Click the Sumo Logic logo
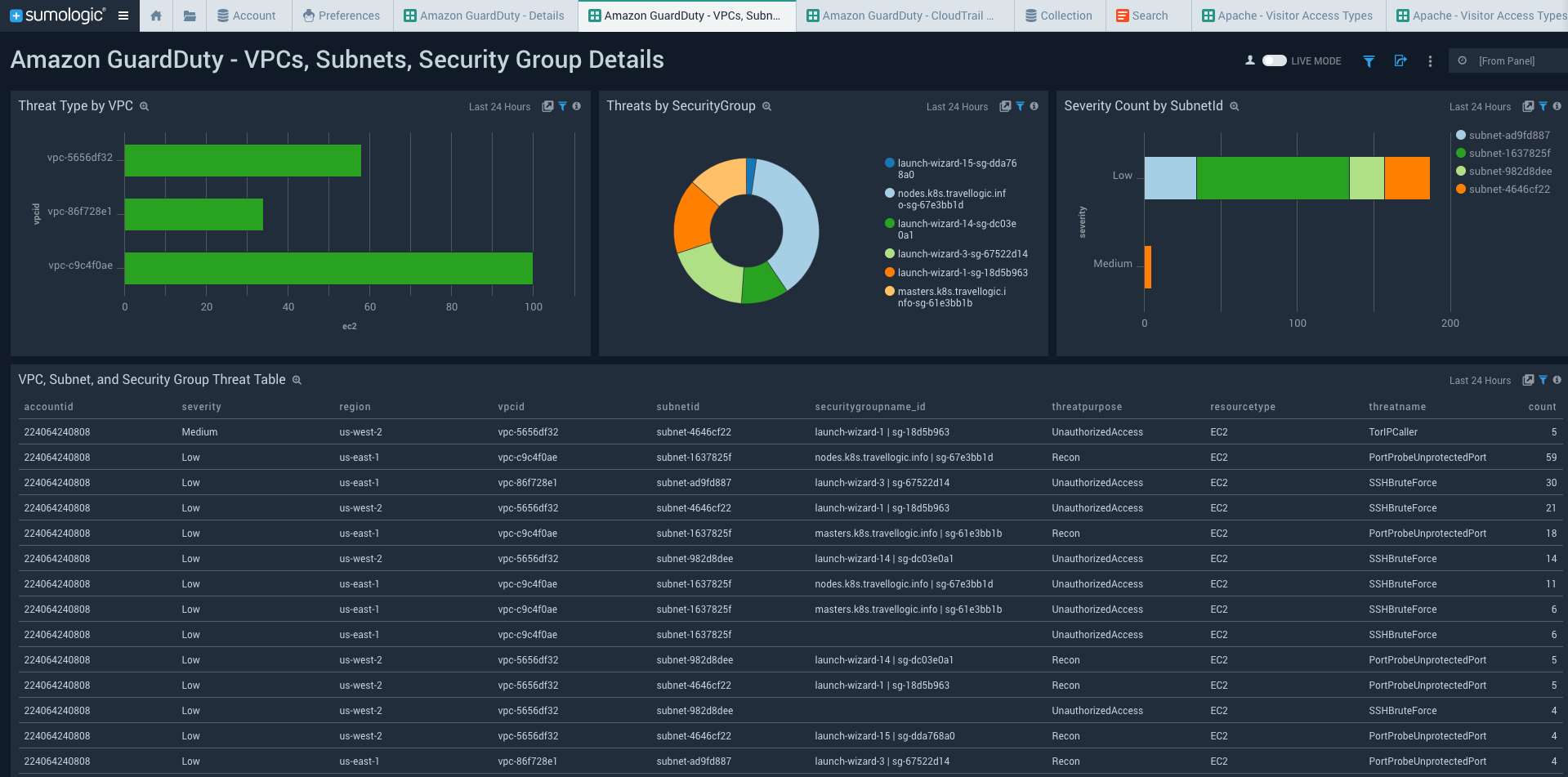This screenshot has height=777, width=1568. 57,16
